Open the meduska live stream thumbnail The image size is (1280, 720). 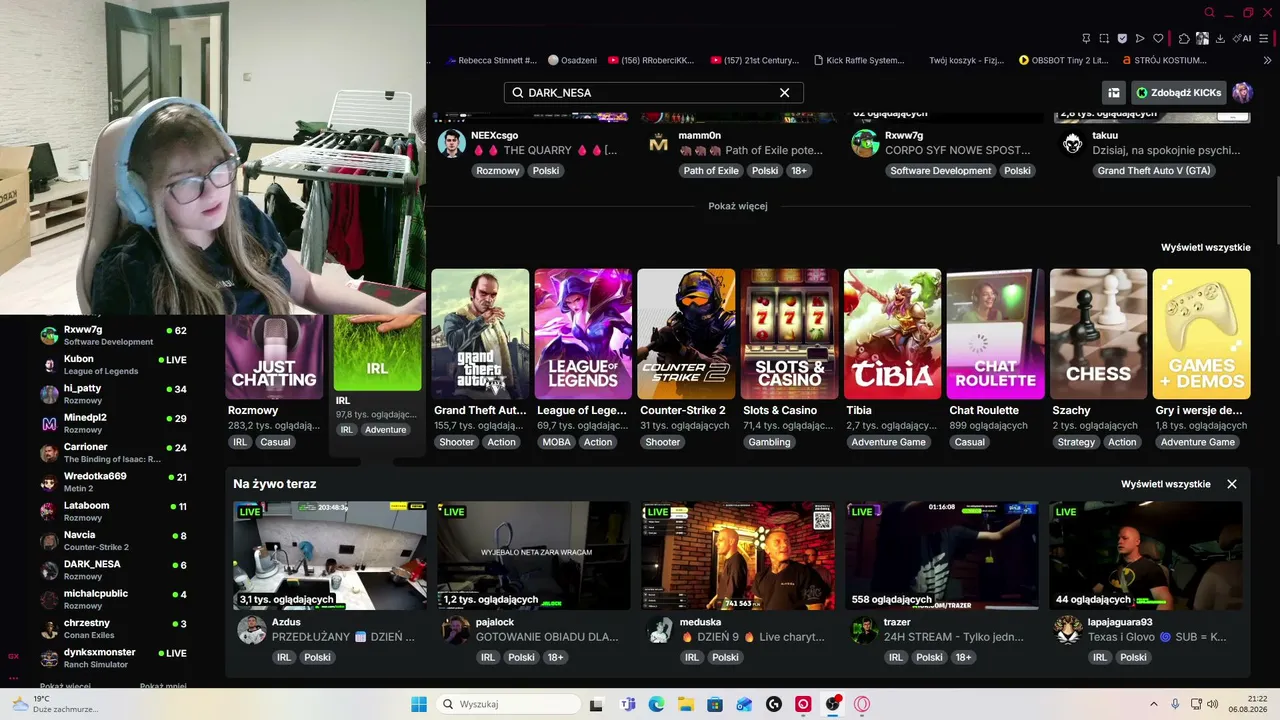click(x=738, y=556)
